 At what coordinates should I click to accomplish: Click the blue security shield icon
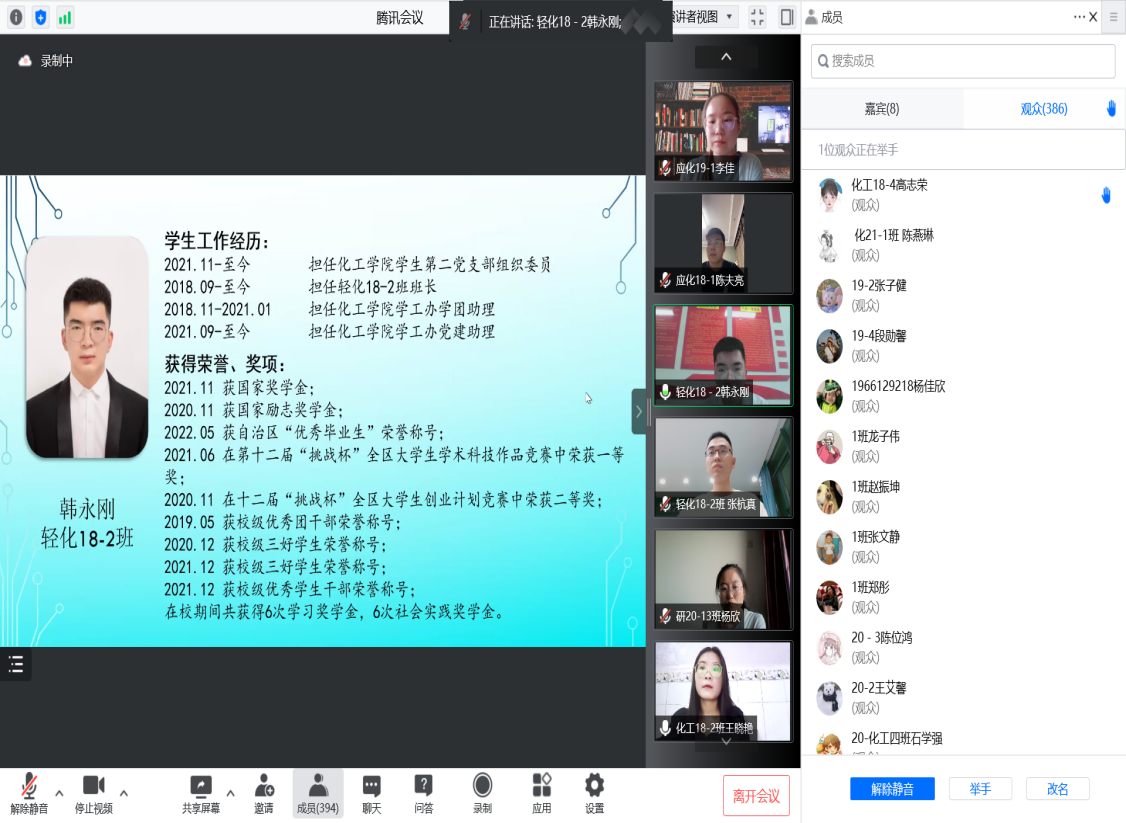point(40,17)
